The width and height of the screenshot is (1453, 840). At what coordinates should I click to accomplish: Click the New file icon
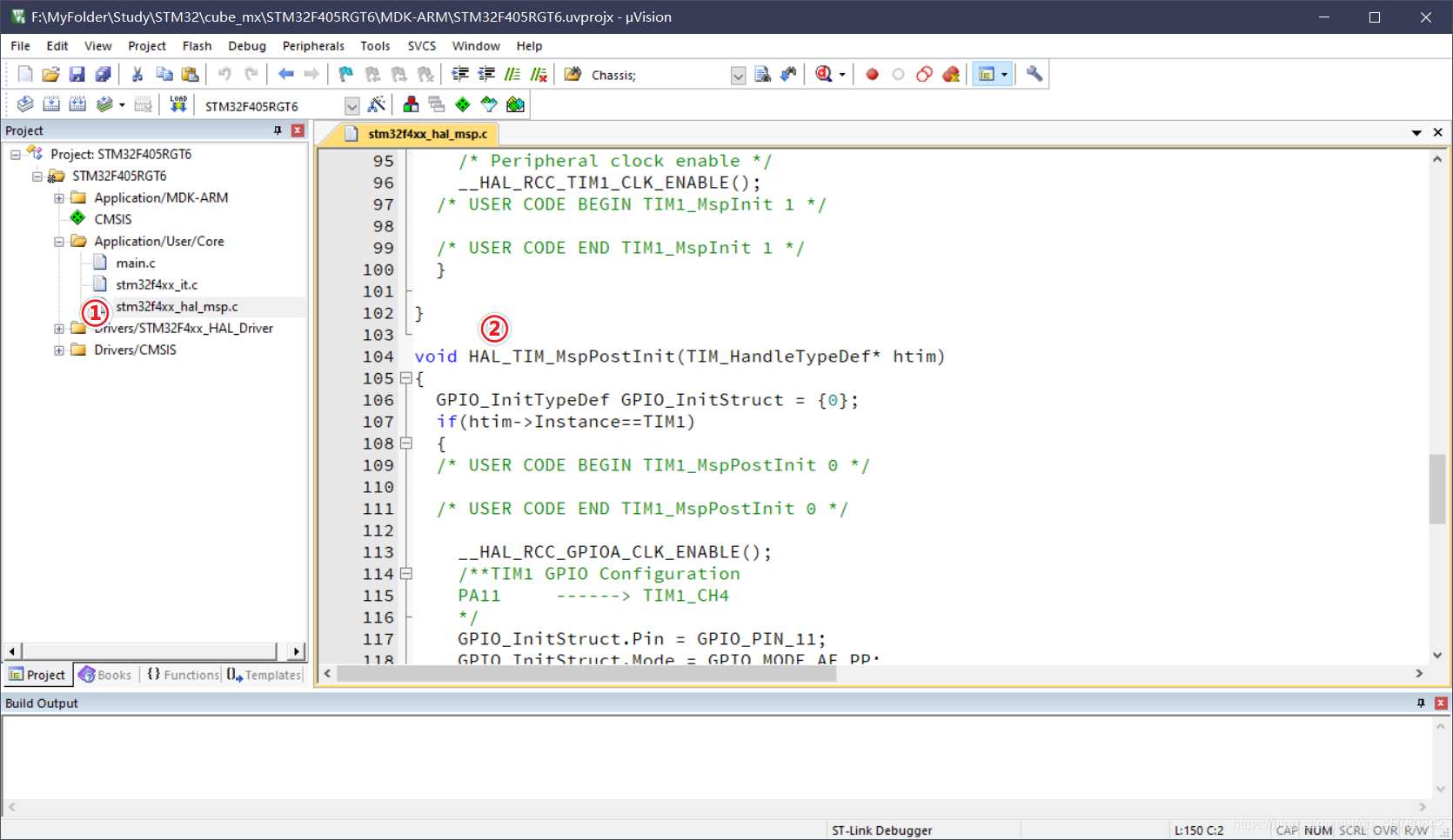tap(25, 75)
